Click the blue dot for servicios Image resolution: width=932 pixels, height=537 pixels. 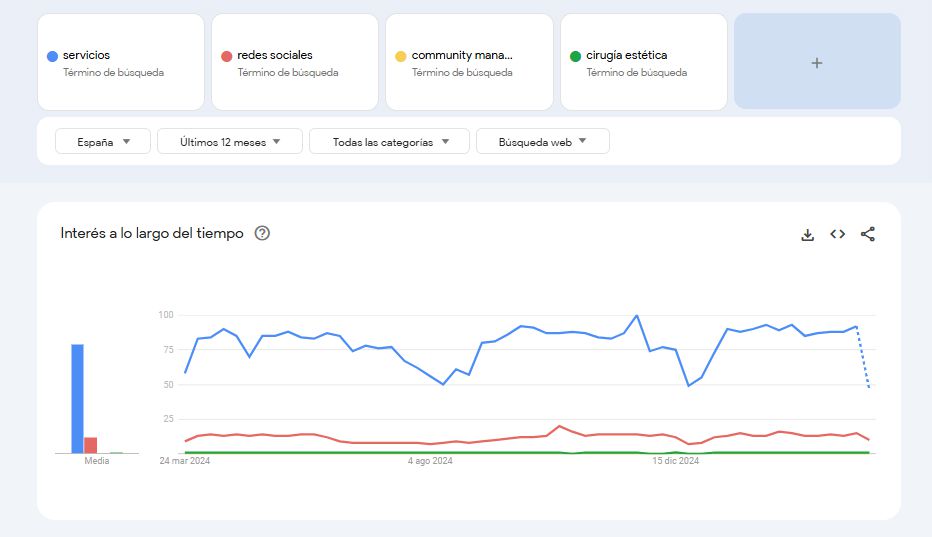tap(52, 56)
